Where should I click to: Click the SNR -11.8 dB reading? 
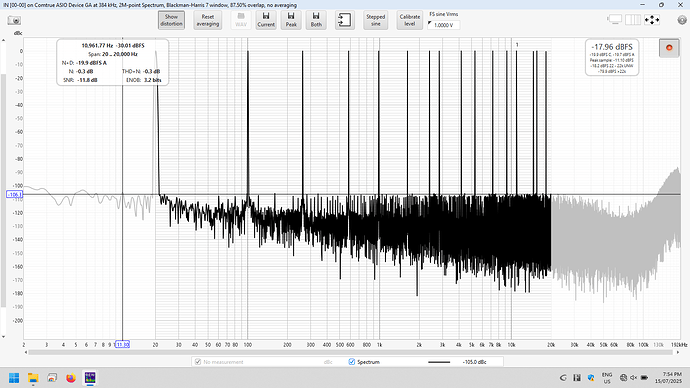[81, 80]
